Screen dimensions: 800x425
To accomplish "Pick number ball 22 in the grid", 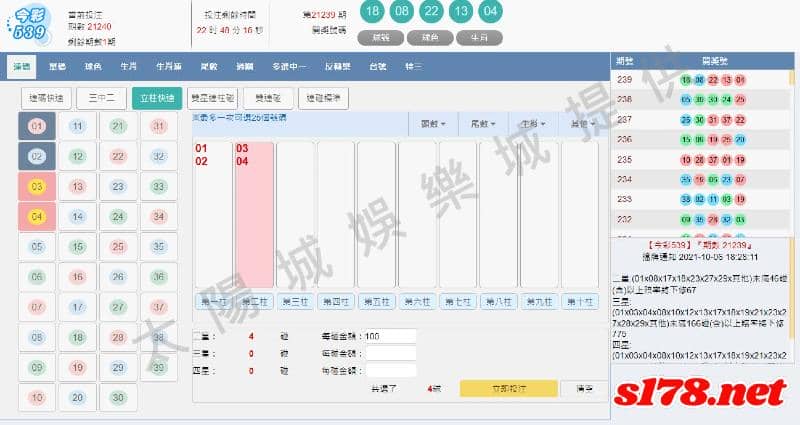I will [x=118, y=156].
